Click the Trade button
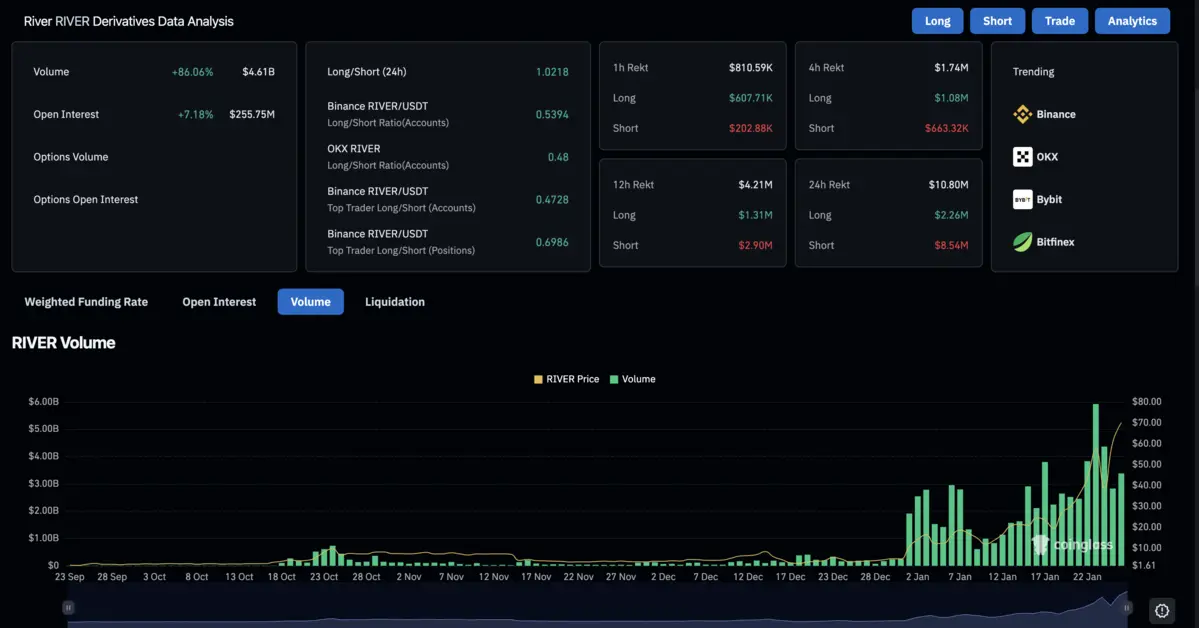The image size is (1199, 628). coord(1059,21)
